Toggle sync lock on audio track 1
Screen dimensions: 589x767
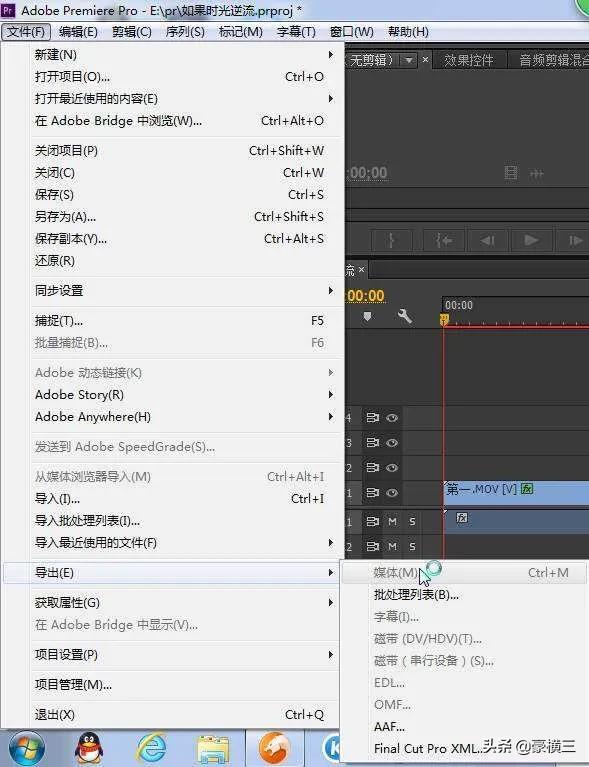click(373, 521)
